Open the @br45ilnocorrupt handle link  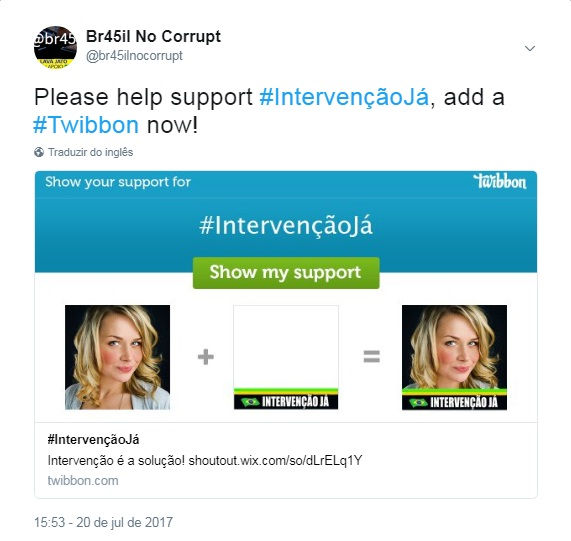click(x=134, y=56)
